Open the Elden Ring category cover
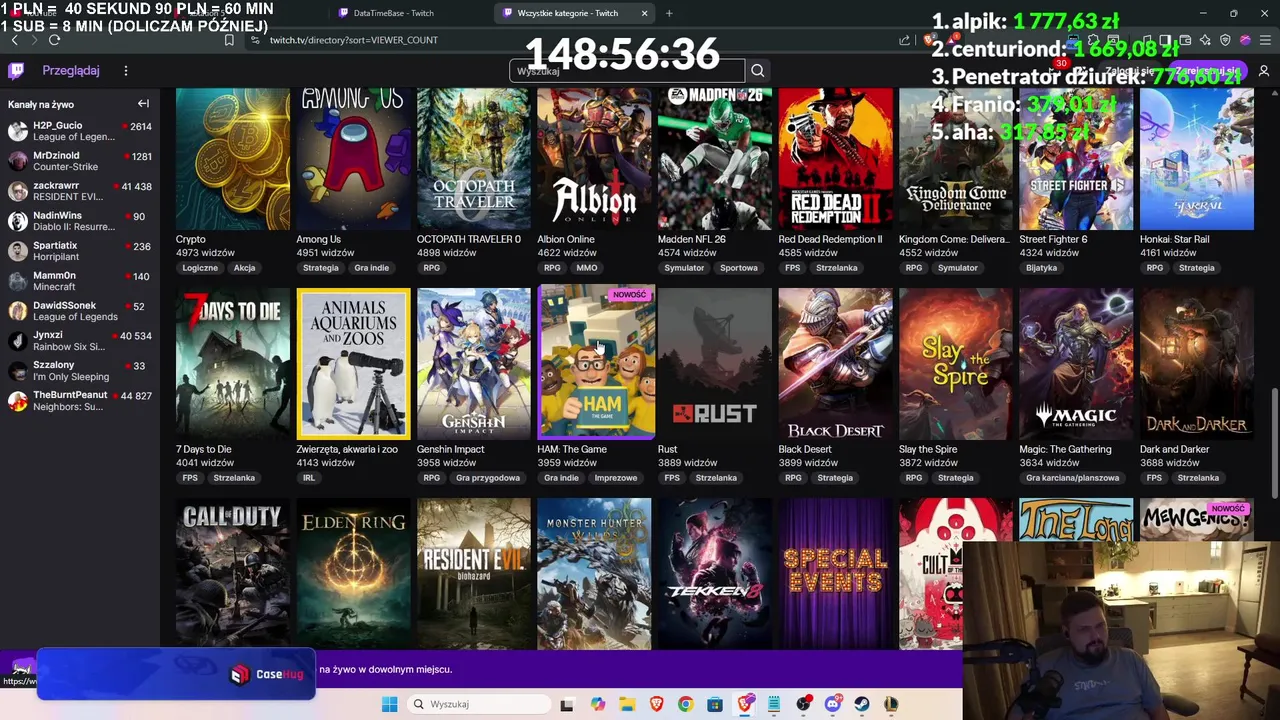 tap(353, 574)
